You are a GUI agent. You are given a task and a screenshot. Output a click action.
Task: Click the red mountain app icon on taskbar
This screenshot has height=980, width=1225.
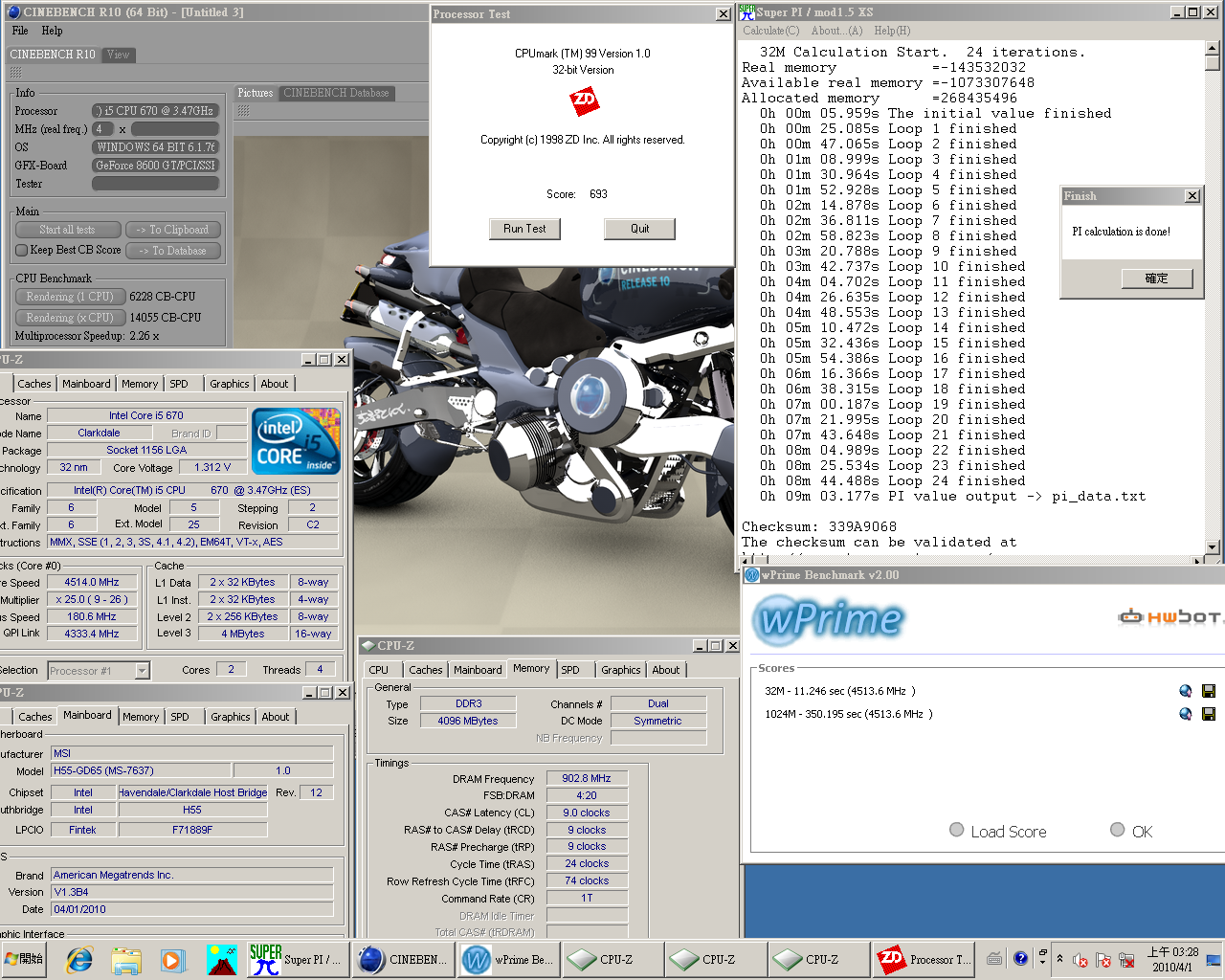(x=221, y=959)
